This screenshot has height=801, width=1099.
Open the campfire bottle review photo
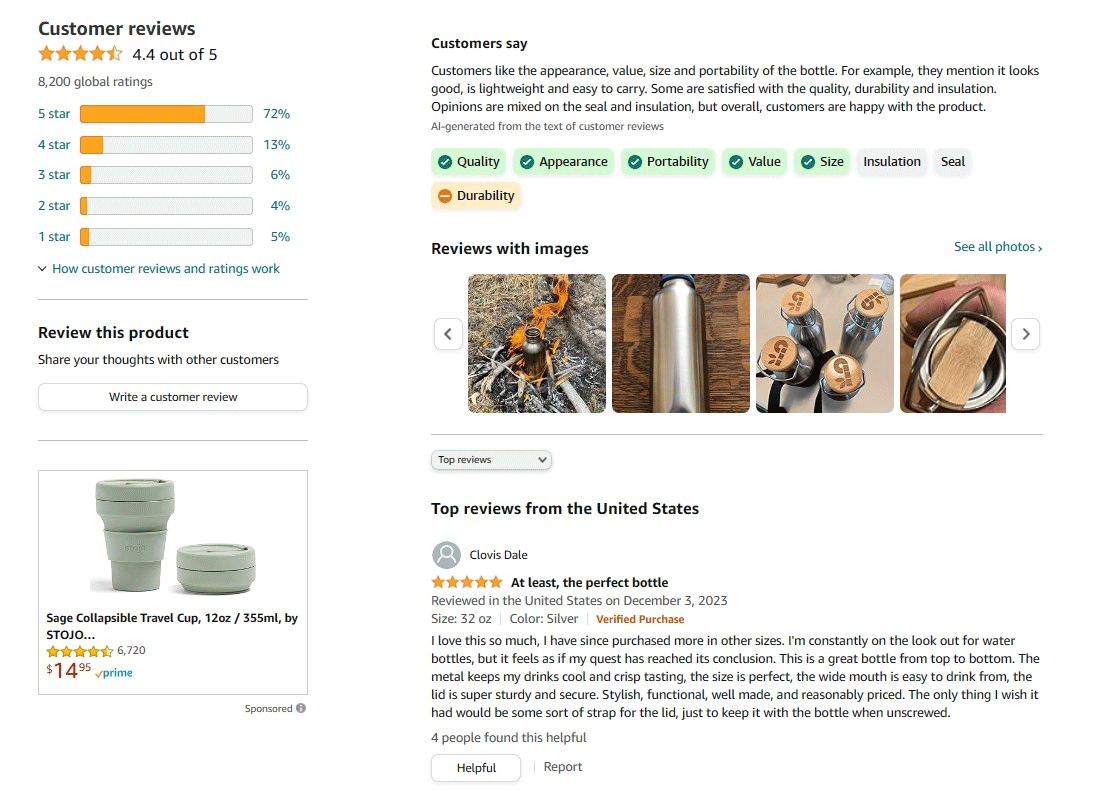click(537, 343)
